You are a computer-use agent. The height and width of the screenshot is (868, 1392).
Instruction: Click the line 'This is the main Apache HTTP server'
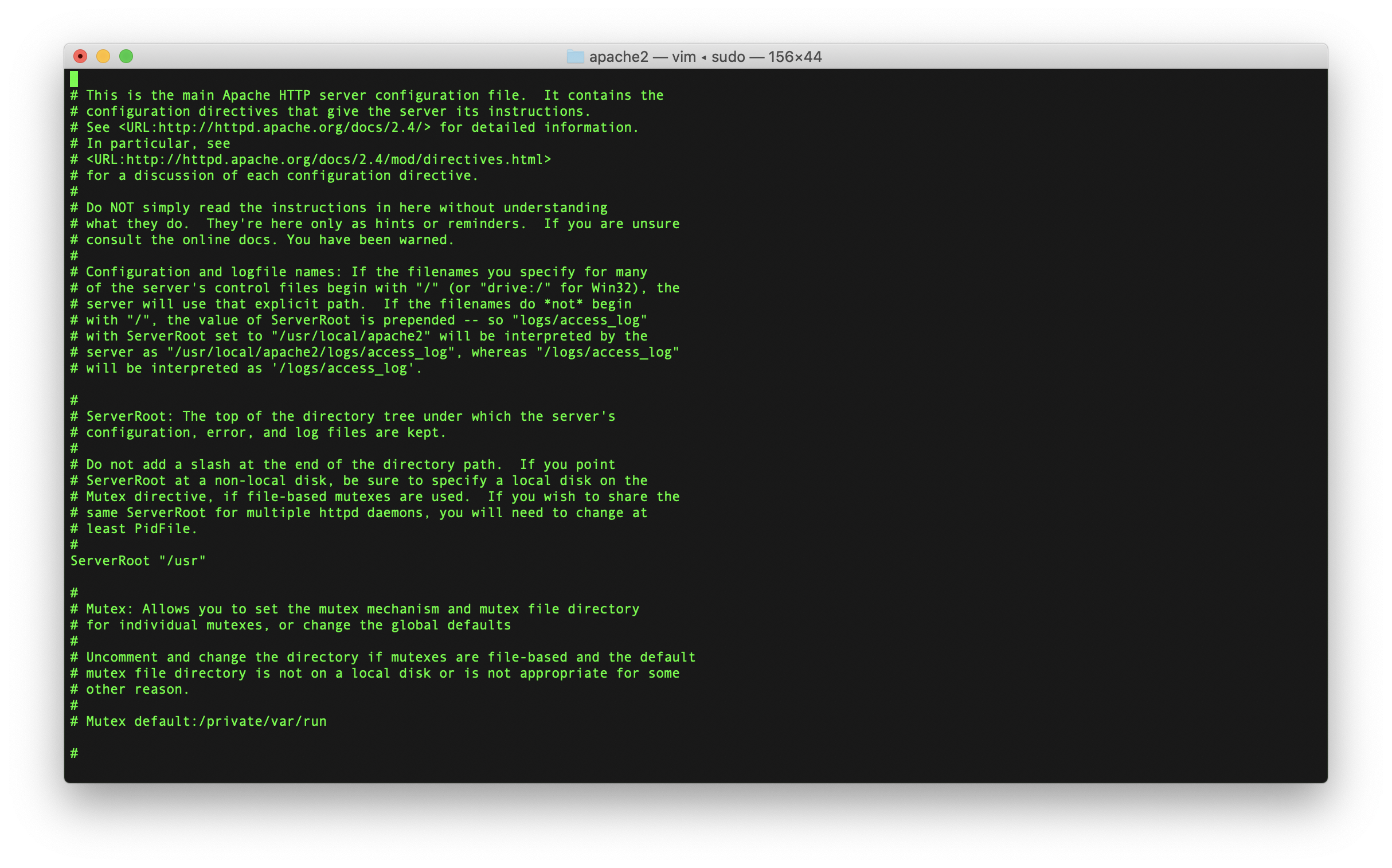point(367,95)
